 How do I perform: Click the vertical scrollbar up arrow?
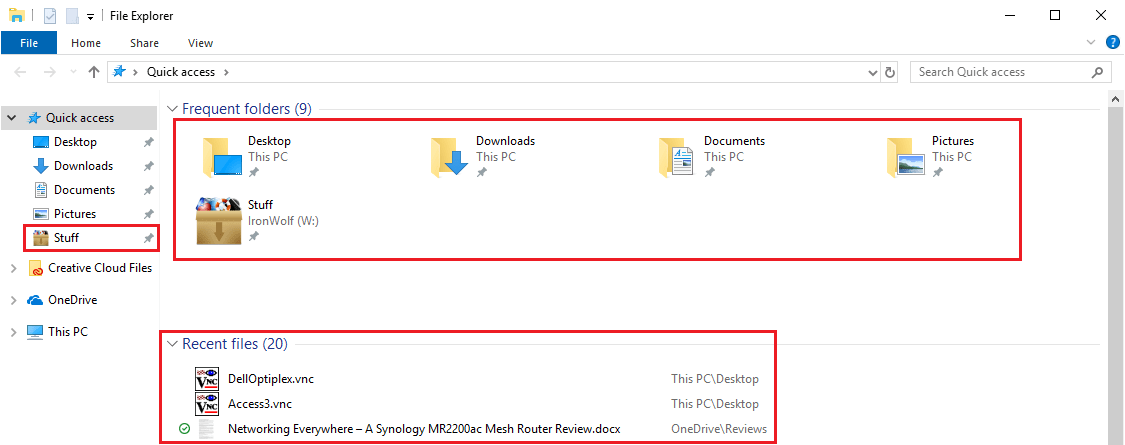1116,98
